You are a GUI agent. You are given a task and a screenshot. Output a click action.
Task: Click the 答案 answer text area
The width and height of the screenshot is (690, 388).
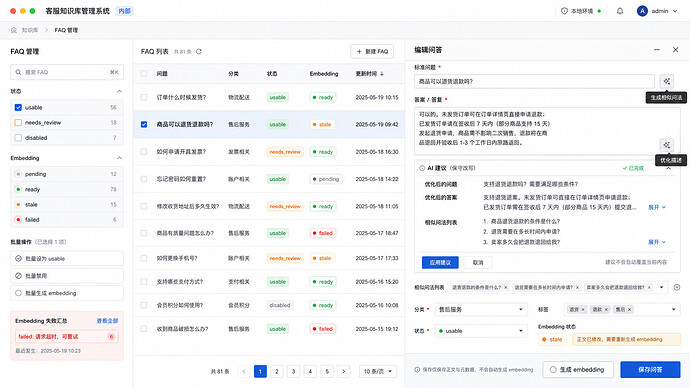coord(547,131)
